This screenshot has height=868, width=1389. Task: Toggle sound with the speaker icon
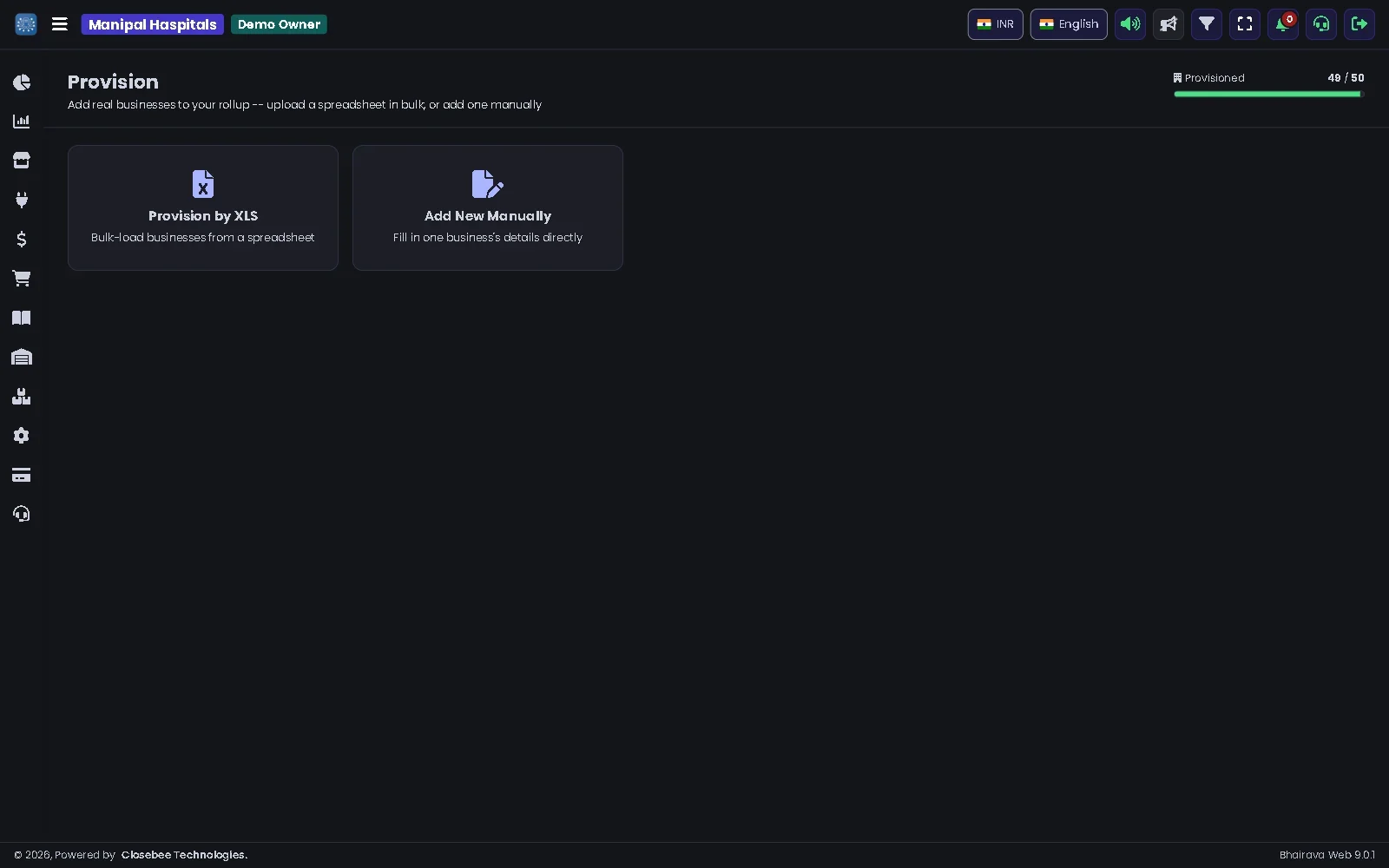pos(1130,24)
